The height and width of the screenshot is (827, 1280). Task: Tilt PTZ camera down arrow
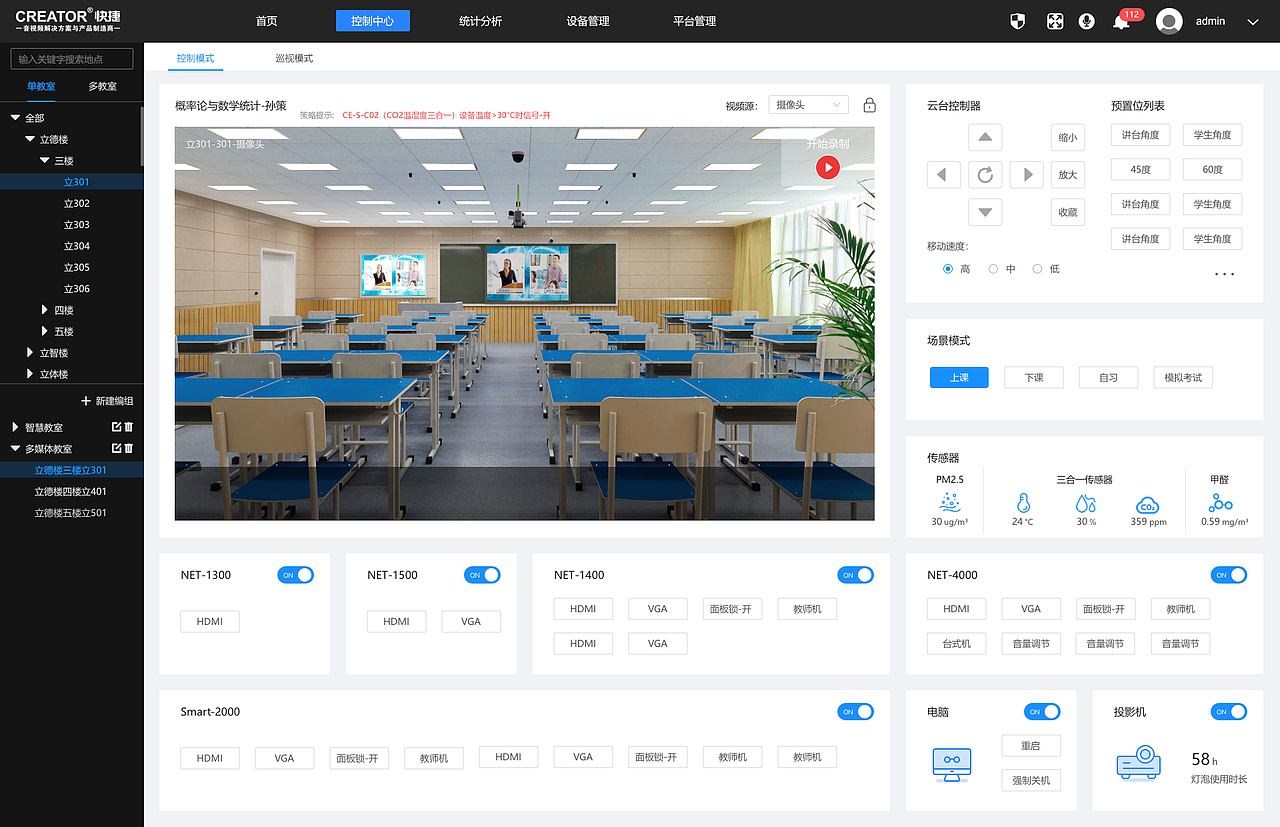click(x=985, y=212)
